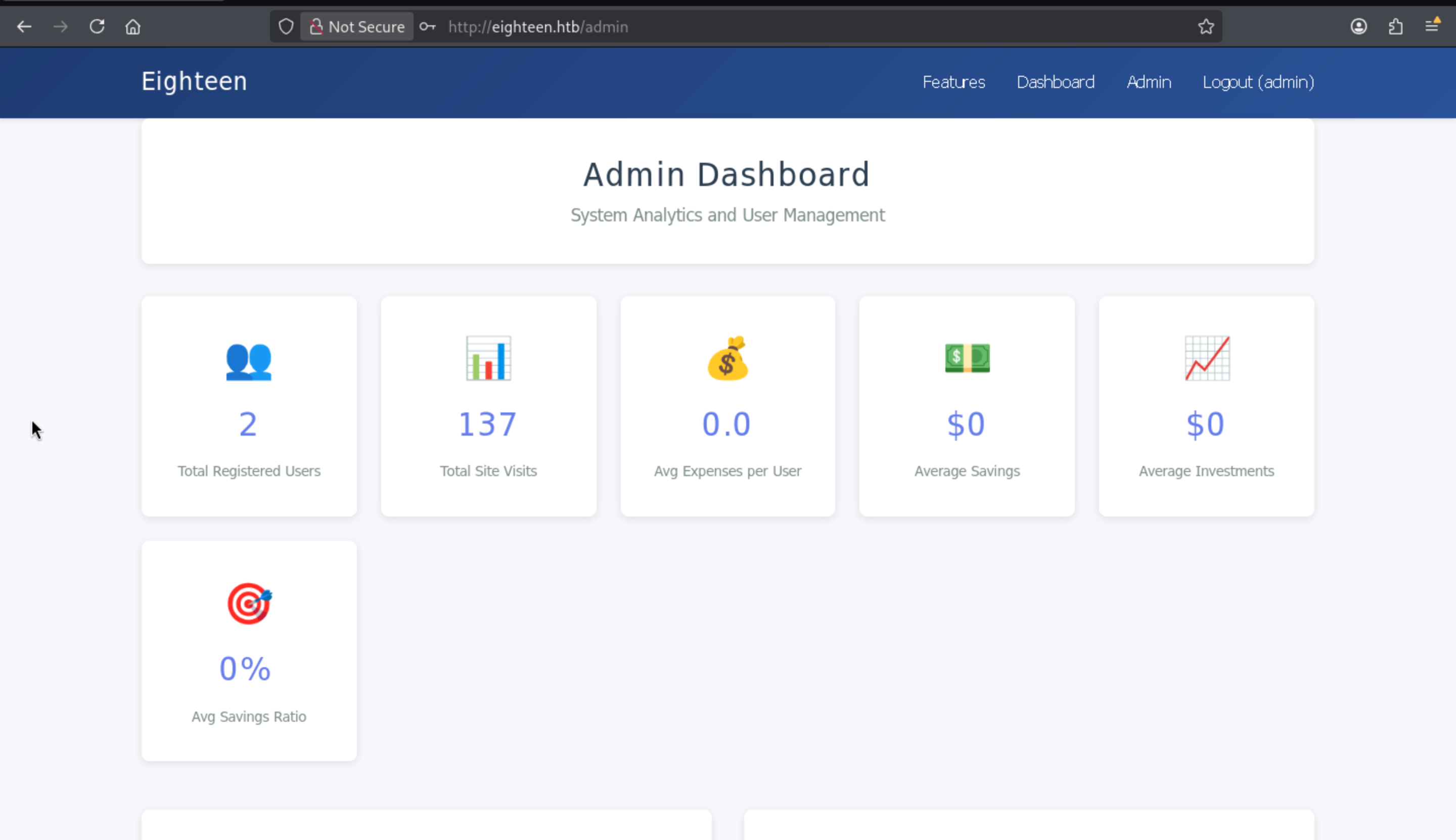Reload the current page
The height and width of the screenshot is (840, 1456).
point(97,27)
